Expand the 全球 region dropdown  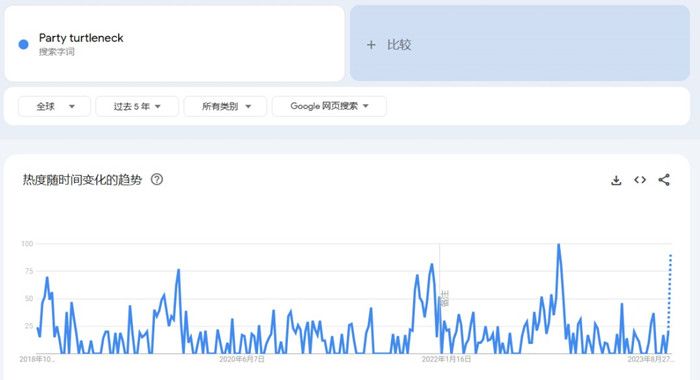(x=54, y=106)
